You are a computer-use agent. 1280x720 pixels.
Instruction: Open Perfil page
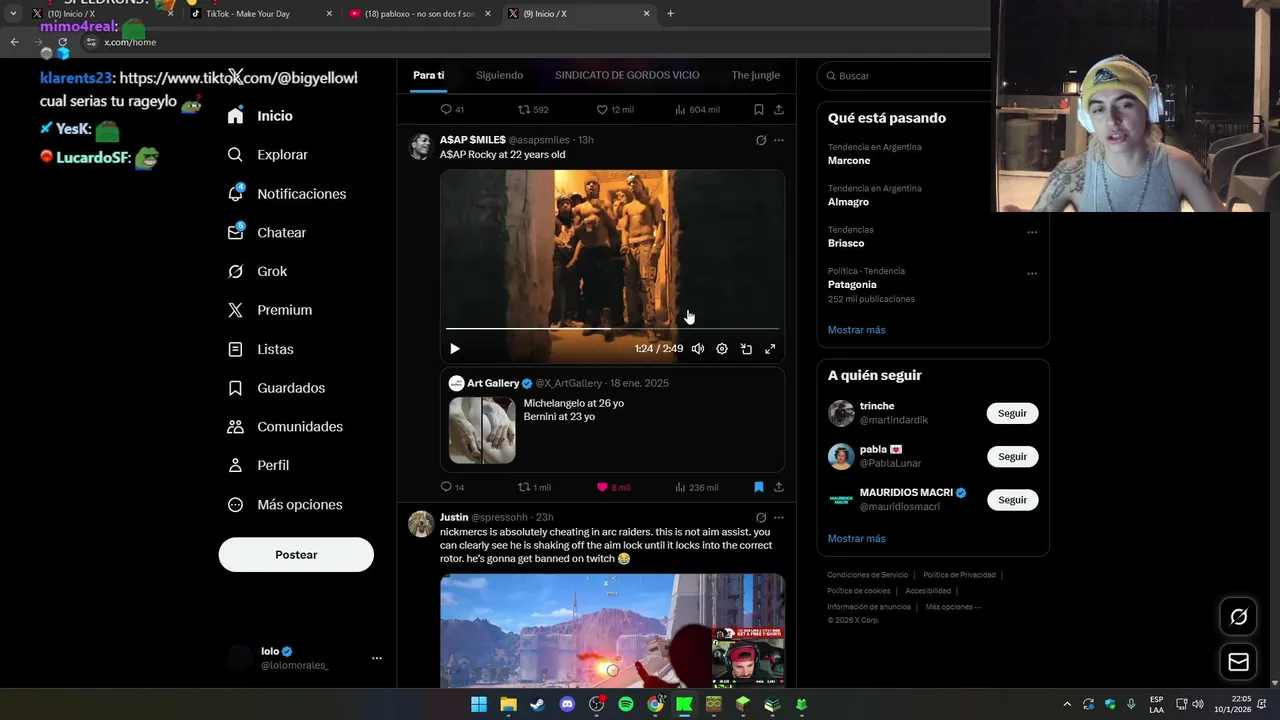click(x=258, y=465)
